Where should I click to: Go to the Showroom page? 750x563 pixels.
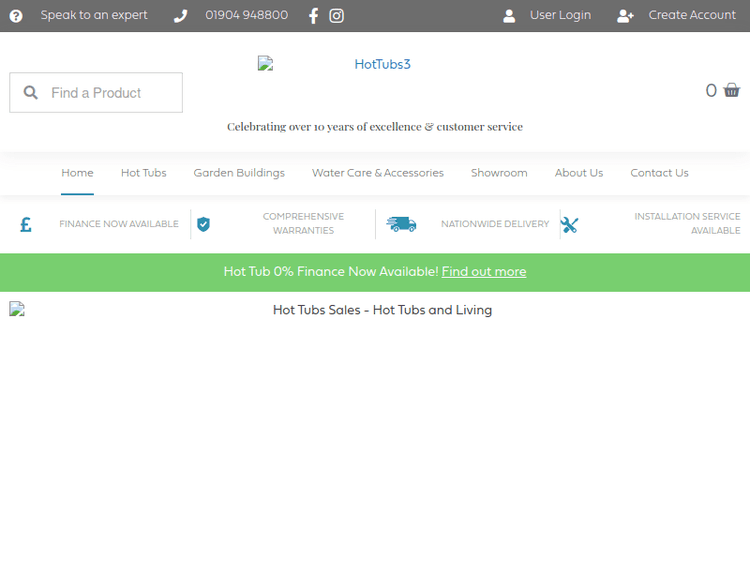tap(499, 173)
